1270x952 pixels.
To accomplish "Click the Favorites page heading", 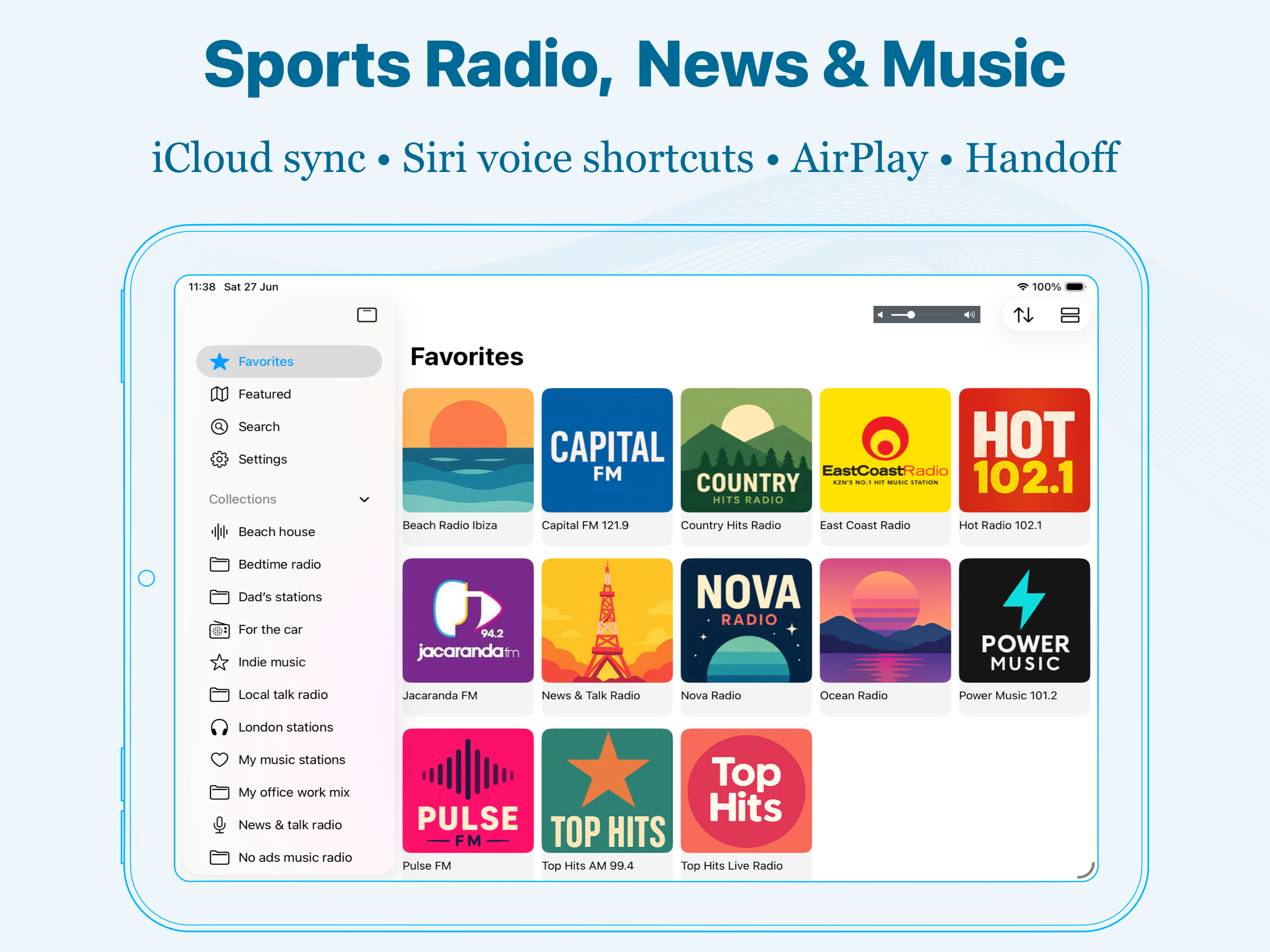I will click(x=467, y=357).
